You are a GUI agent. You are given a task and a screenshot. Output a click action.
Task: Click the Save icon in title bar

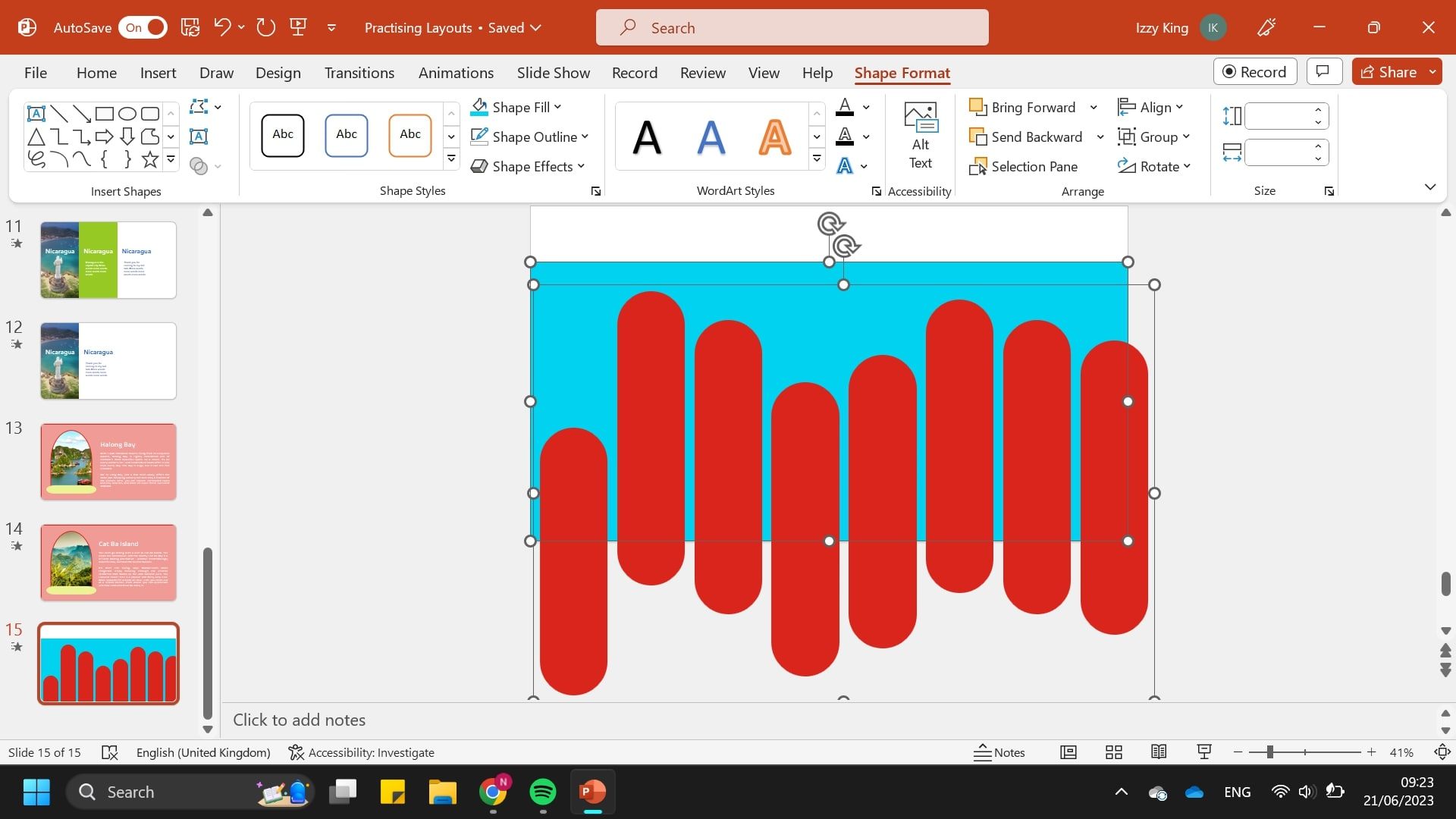coord(190,28)
